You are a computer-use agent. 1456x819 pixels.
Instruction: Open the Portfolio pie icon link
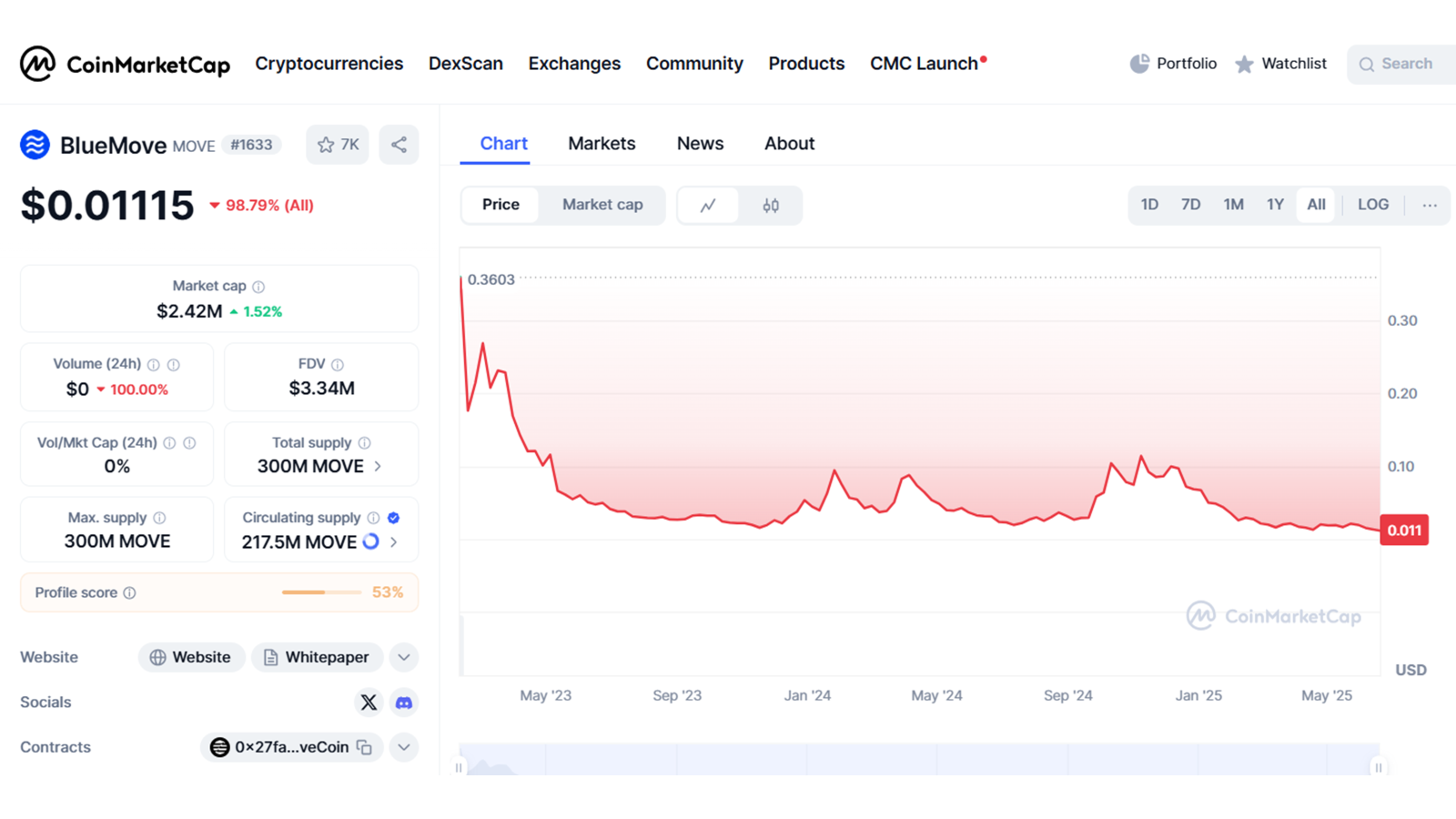click(1173, 64)
